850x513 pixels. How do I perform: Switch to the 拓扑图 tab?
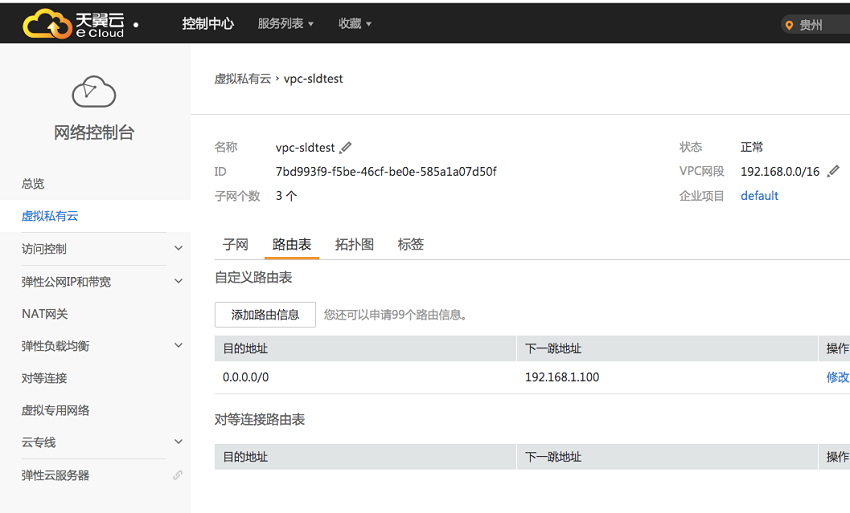point(354,245)
